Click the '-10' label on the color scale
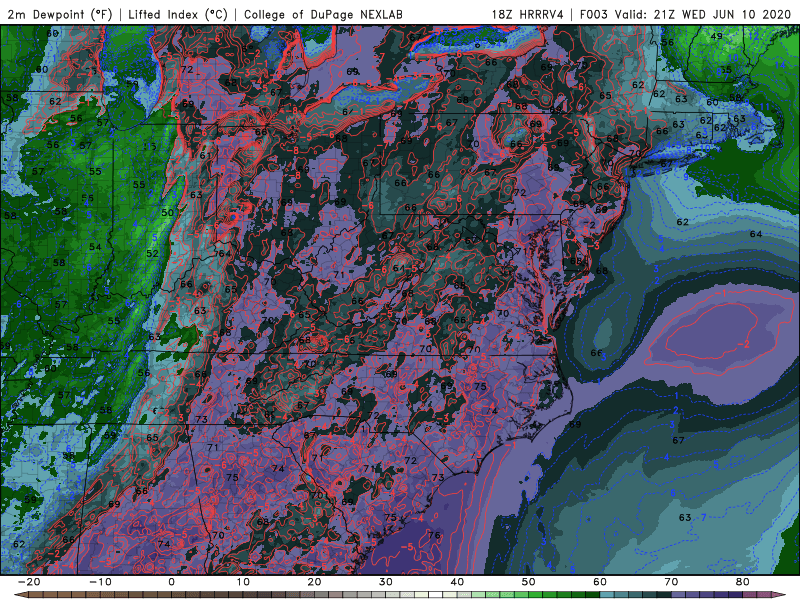The height and width of the screenshot is (600, 800). click(x=100, y=582)
